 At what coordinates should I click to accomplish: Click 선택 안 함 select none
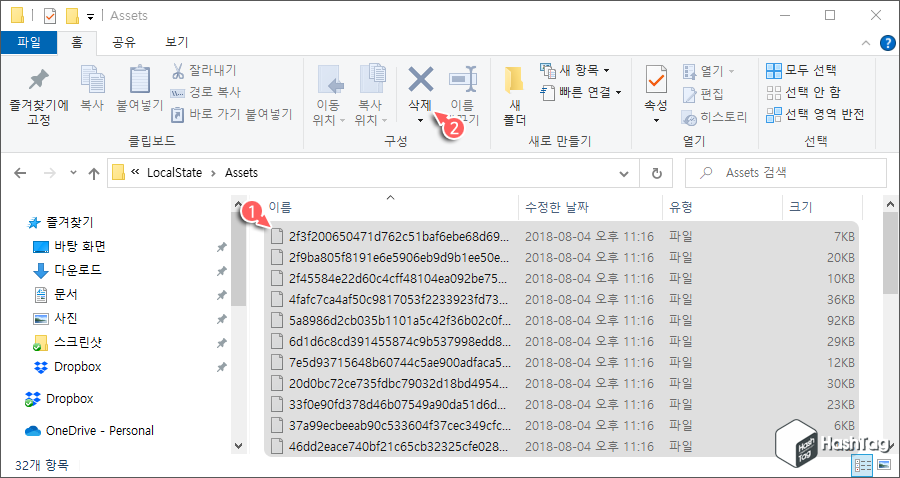[804, 92]
